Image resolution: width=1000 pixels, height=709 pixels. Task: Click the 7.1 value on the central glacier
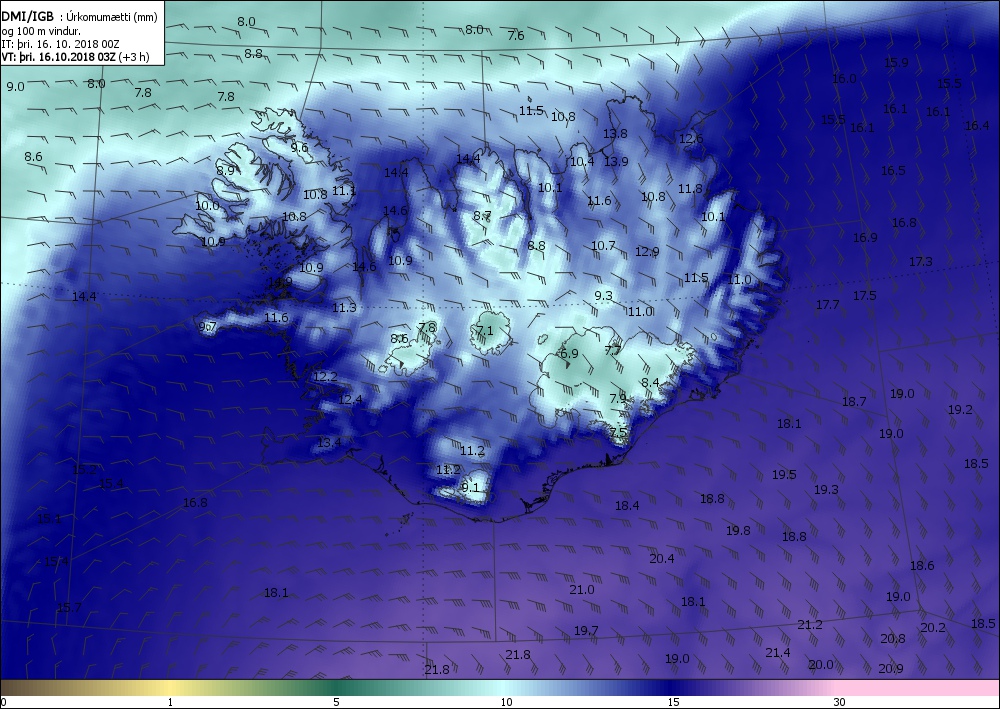point(485,330)
